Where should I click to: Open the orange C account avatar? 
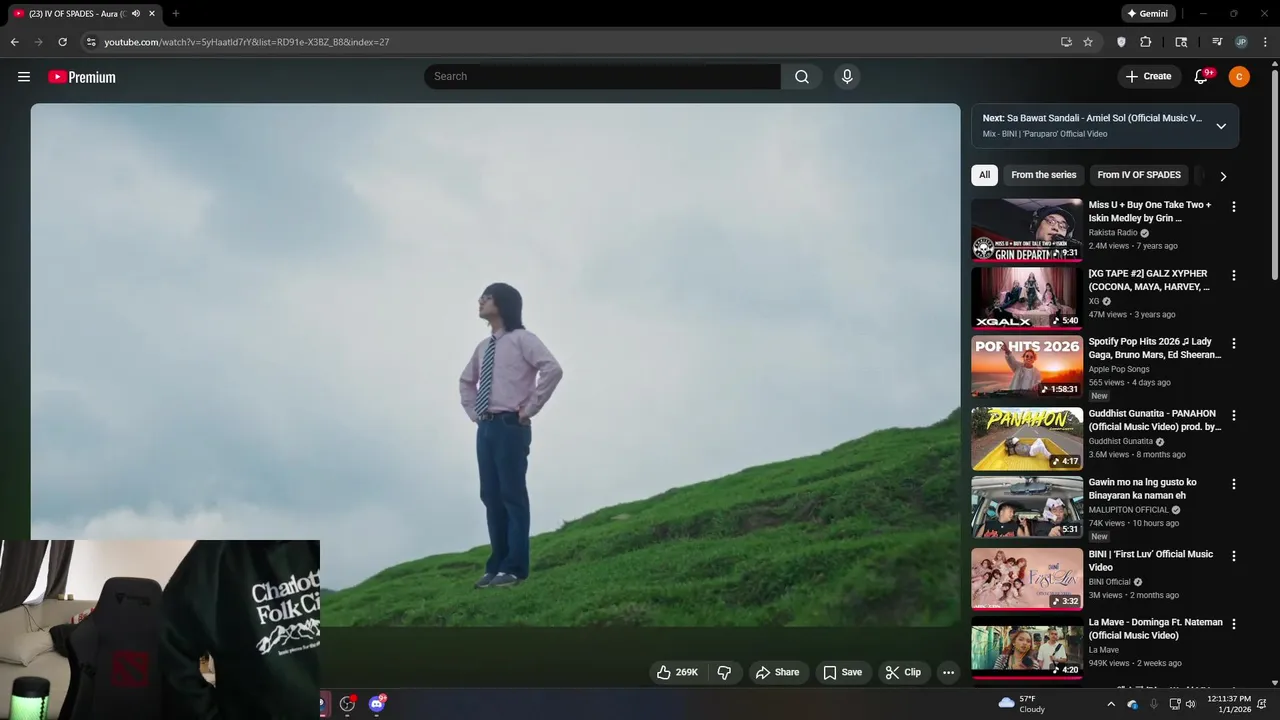click(1239, 77)
